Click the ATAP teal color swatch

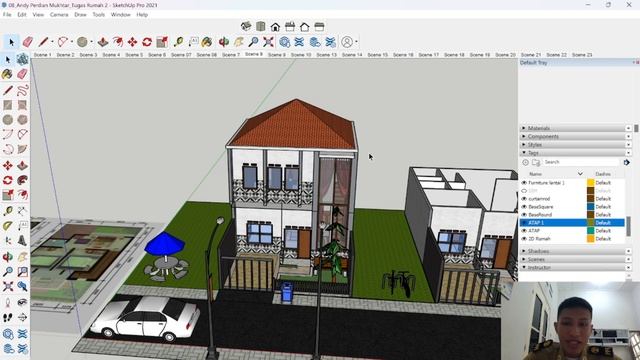[591, 231]
